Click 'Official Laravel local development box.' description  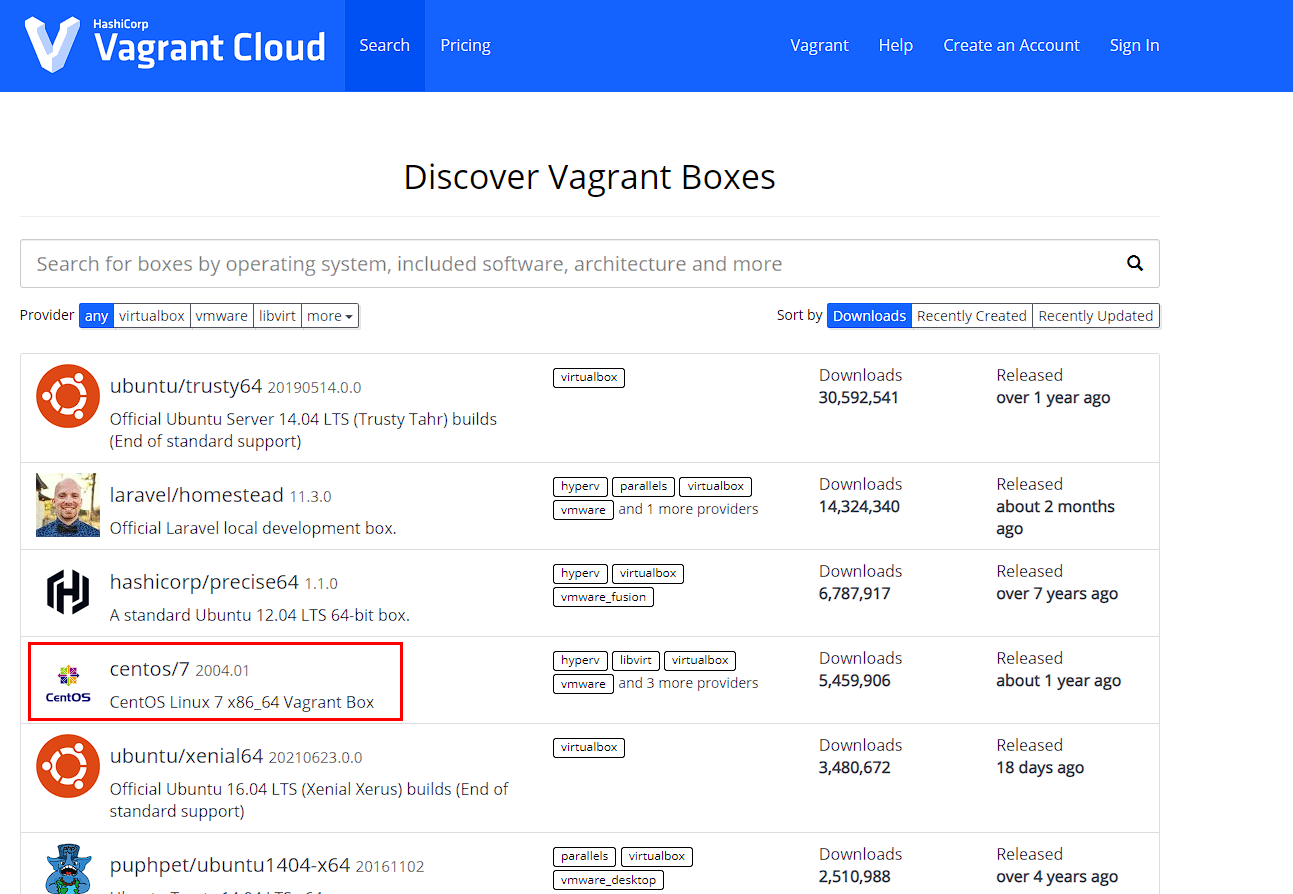click(253, 528)
